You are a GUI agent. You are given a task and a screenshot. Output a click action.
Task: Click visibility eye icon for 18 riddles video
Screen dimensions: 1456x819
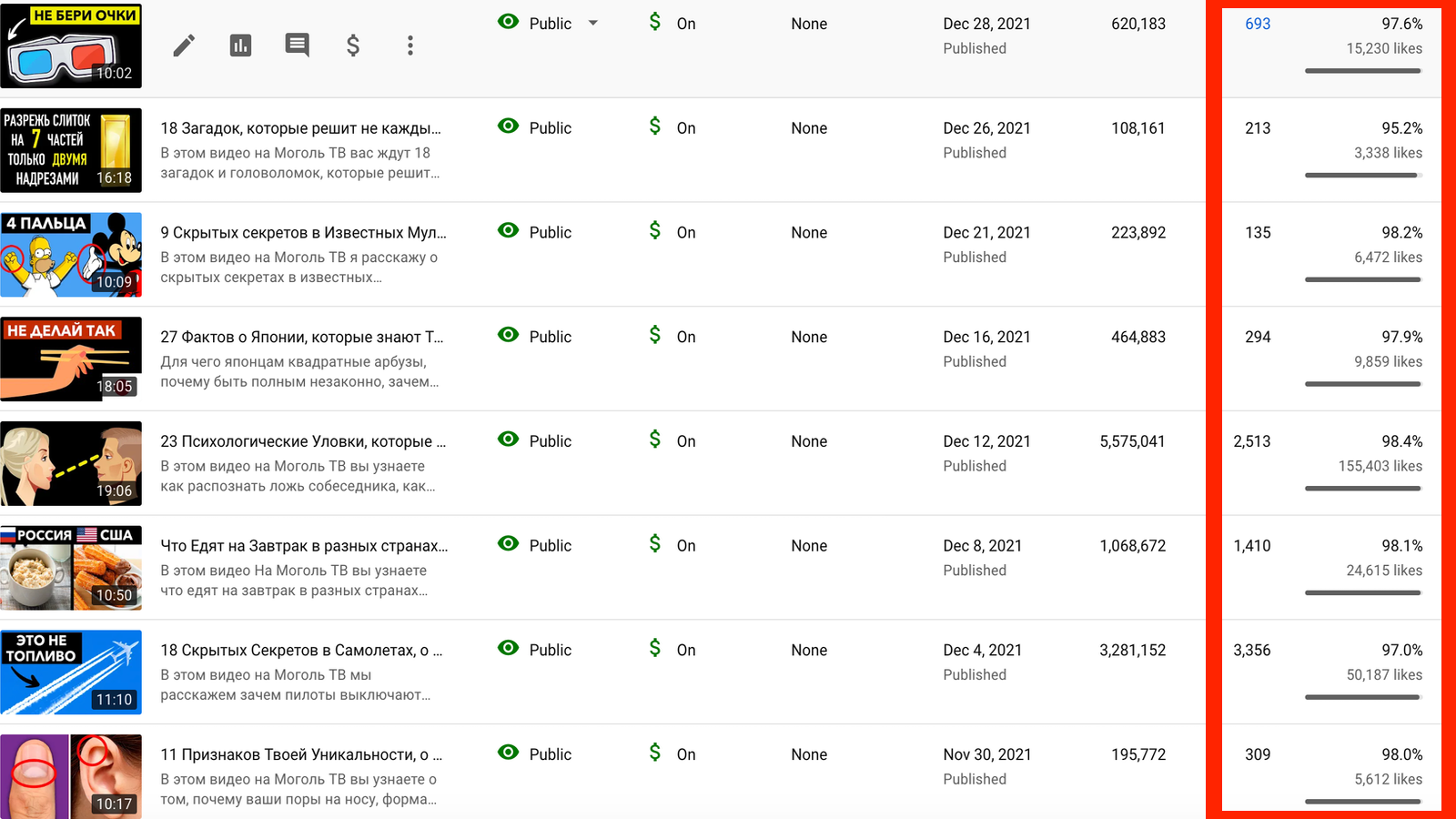pyautogui.click(x=509, y=126)
